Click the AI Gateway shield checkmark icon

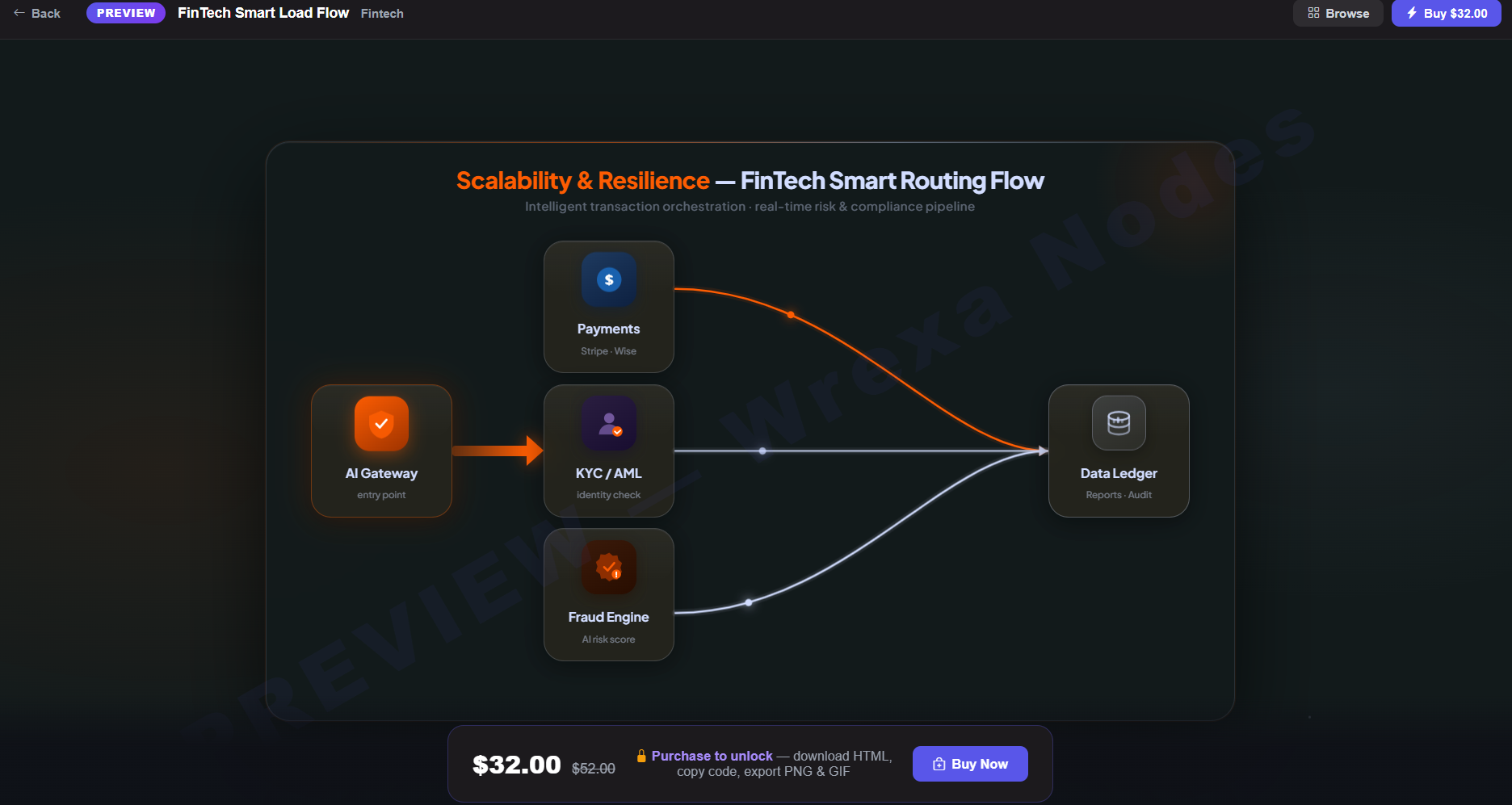[380, 422]
